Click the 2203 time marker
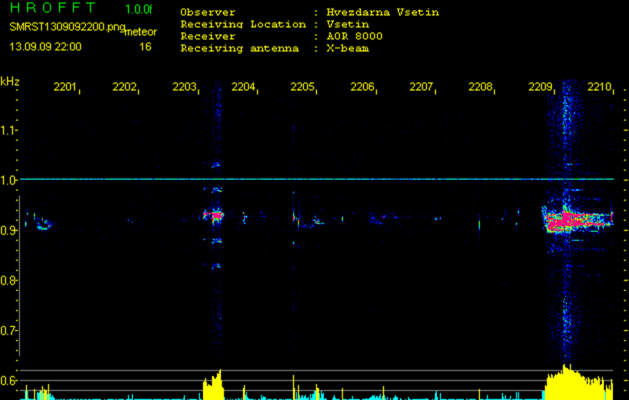Viewport: 629px width, 400px height. [184, 88]
